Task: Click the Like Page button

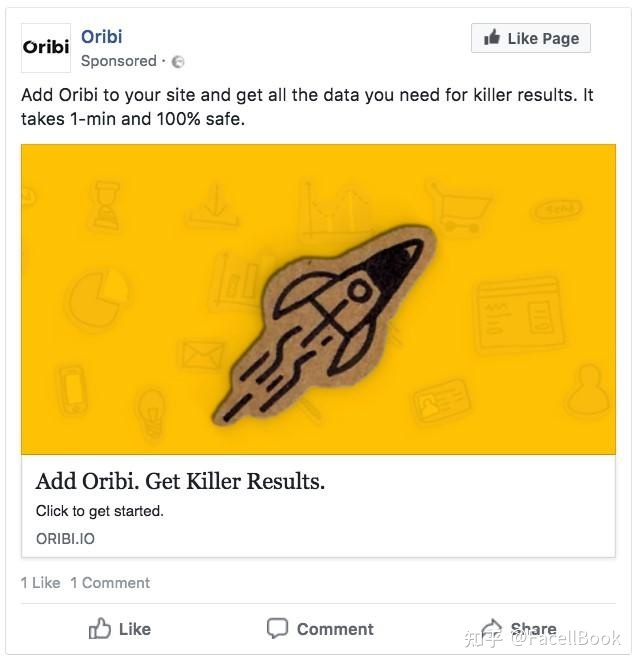Action: pos(531,38)
